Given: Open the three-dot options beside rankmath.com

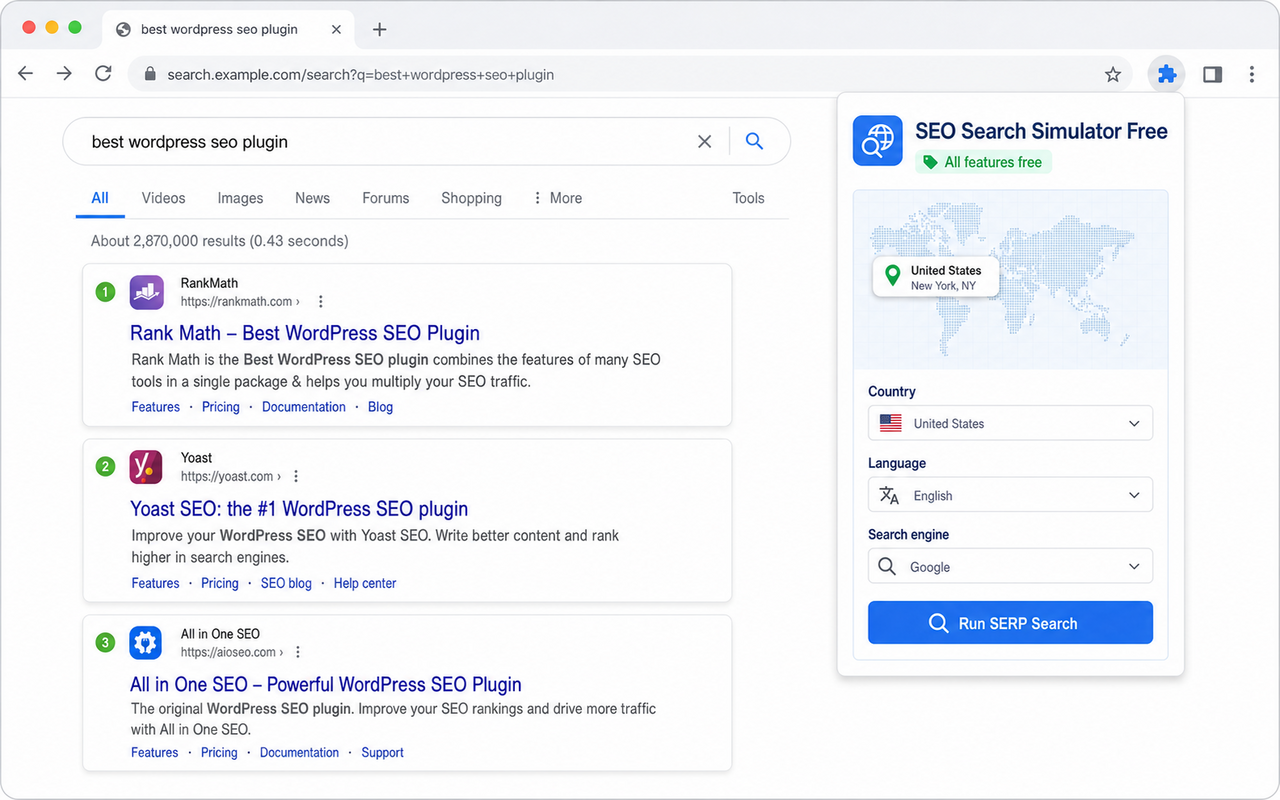Looking at the screenshot, I should 320,301.
